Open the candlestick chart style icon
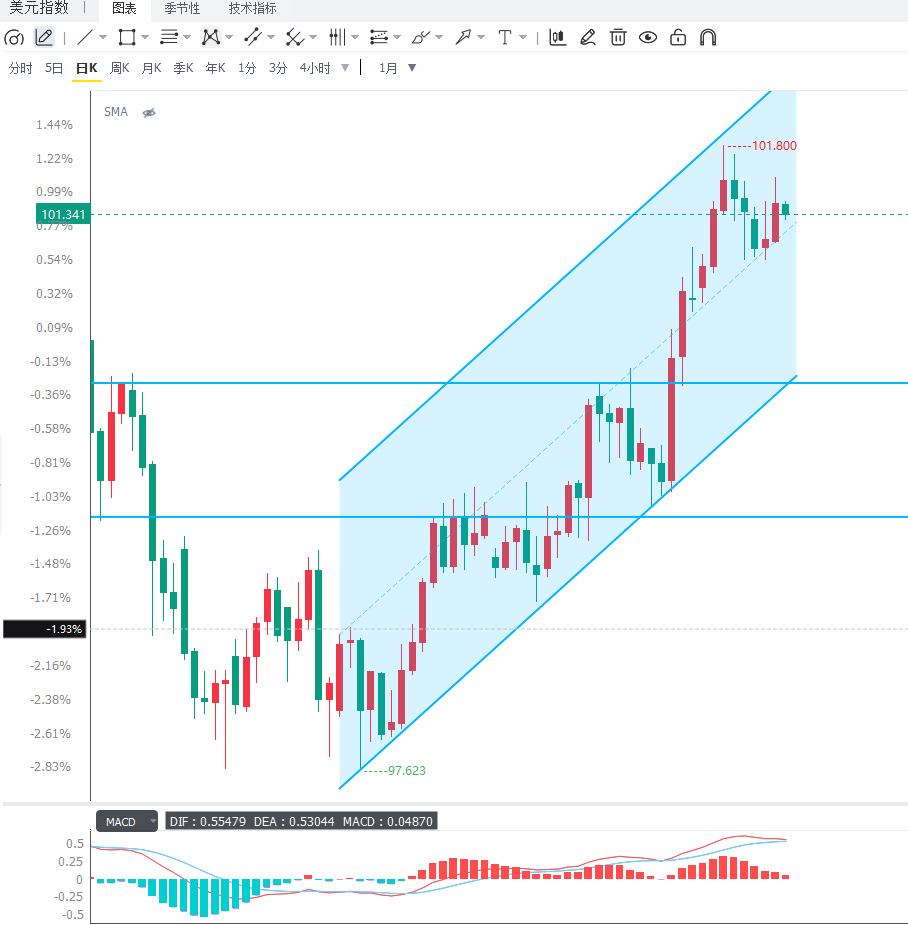Viewport: 908px width, 925px height. tap(558, 38)
